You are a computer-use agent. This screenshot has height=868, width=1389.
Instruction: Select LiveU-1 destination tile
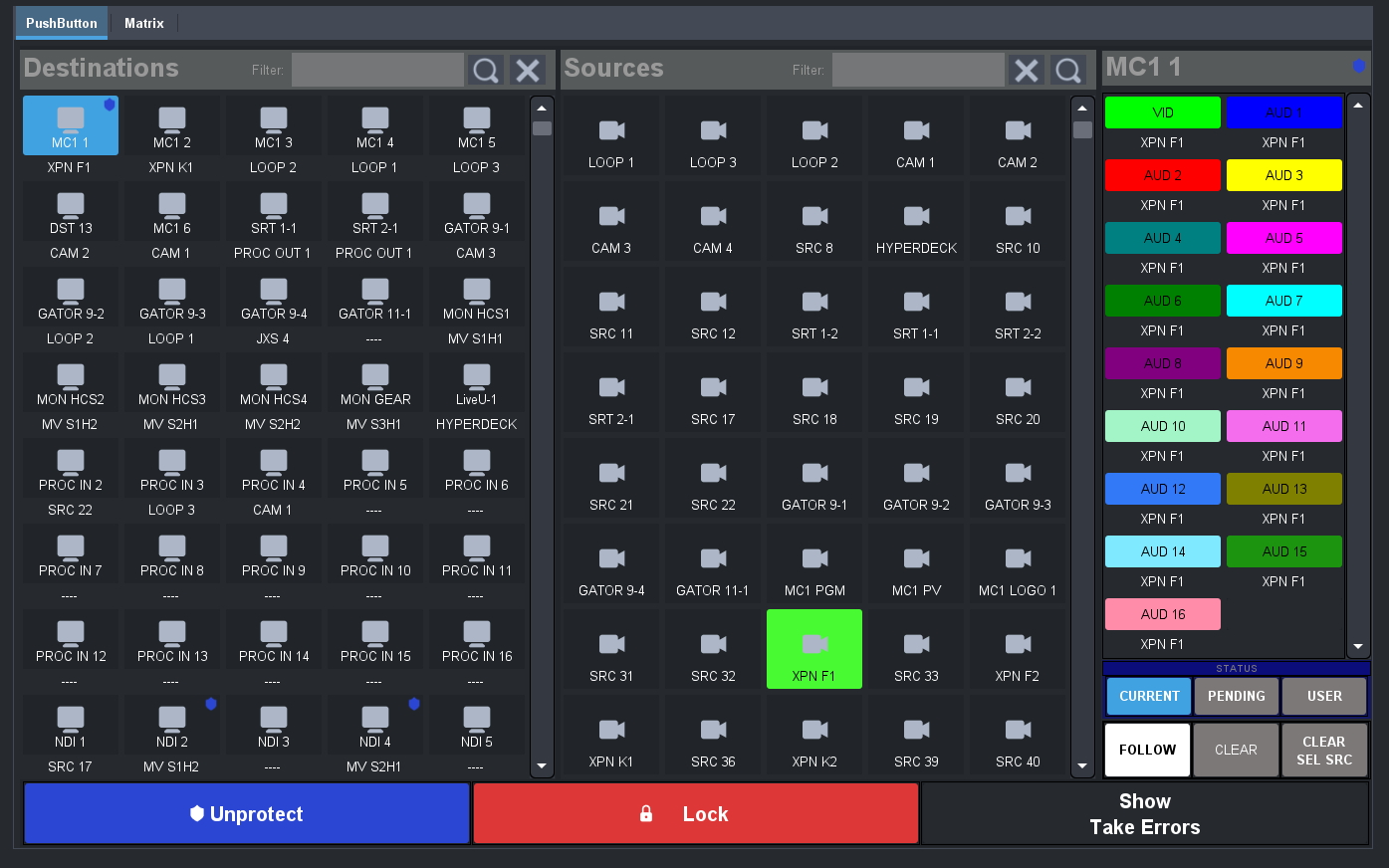[477, 382]
